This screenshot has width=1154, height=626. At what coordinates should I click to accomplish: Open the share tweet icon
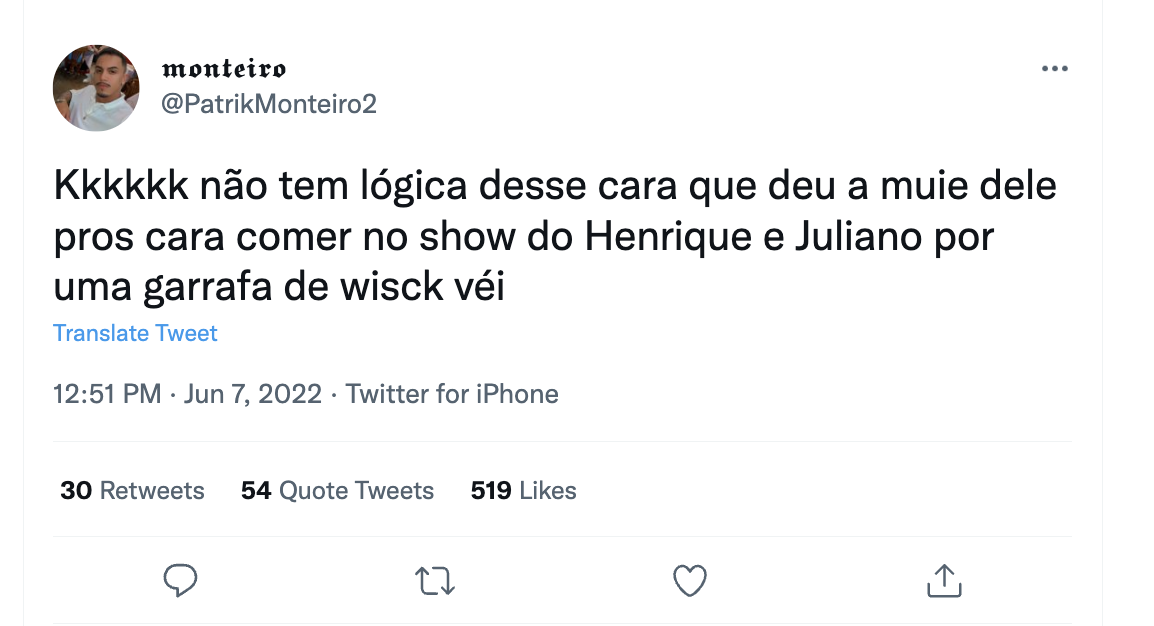click(944, 580)
